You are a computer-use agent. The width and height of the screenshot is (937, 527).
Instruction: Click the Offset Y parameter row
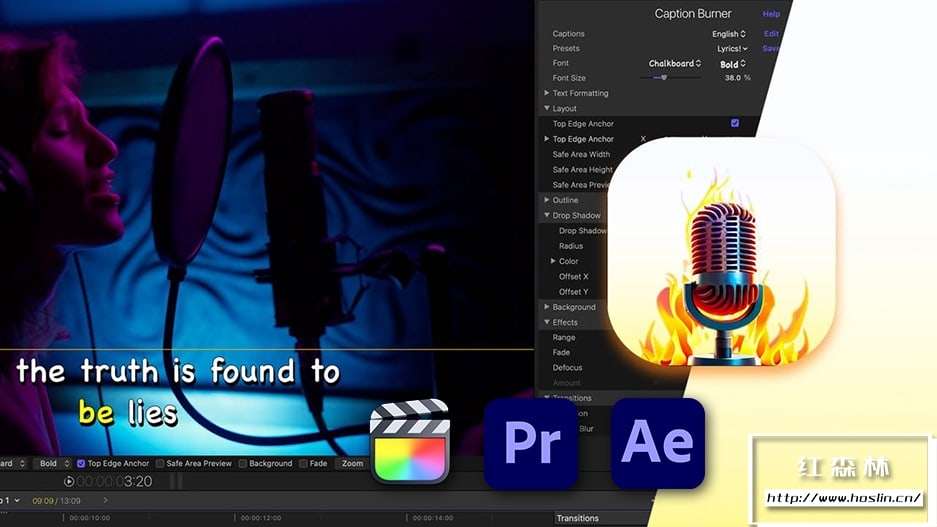click(574, 292)
